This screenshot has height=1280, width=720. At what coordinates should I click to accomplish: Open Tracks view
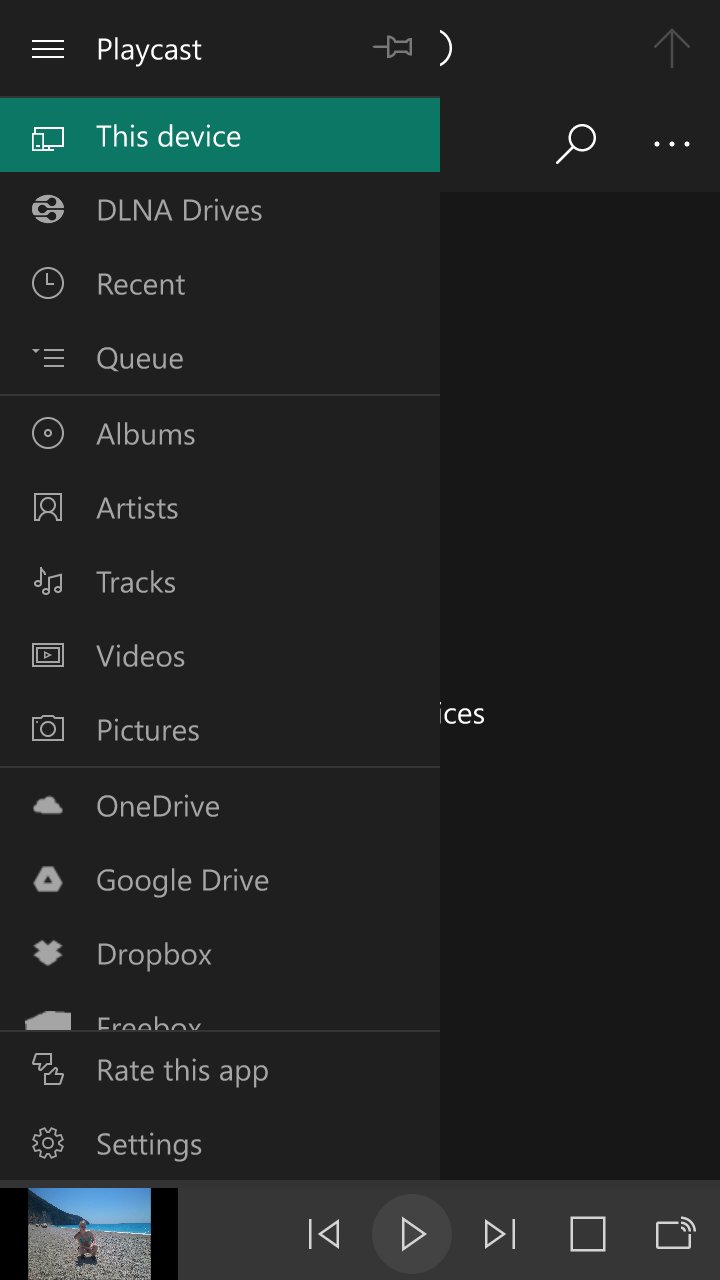220,582
